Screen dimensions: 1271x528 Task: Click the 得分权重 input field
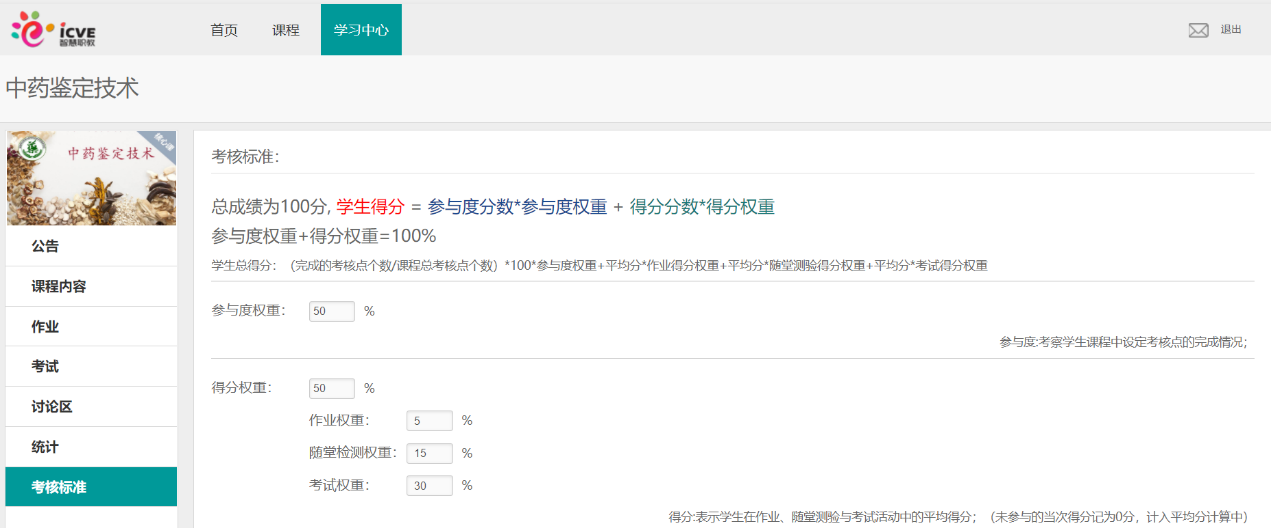click(x=332, y=388)
